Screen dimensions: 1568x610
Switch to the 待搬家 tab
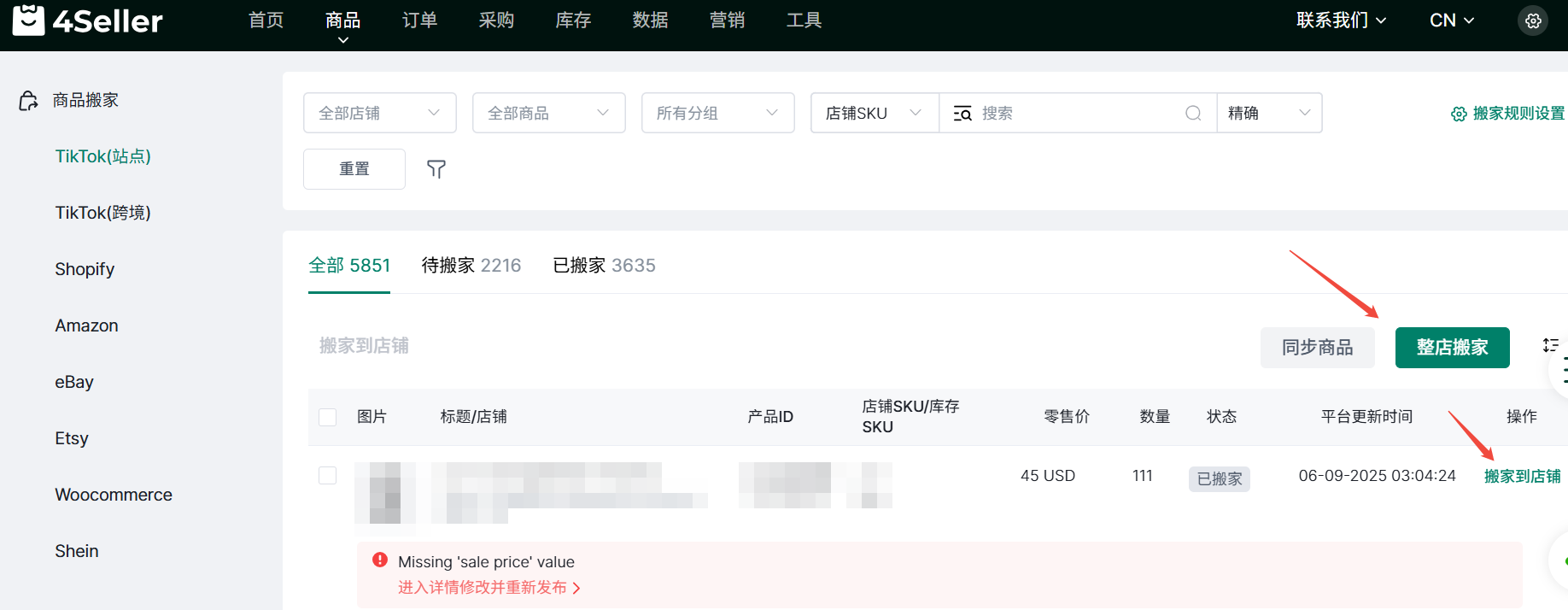click(471, 266)
